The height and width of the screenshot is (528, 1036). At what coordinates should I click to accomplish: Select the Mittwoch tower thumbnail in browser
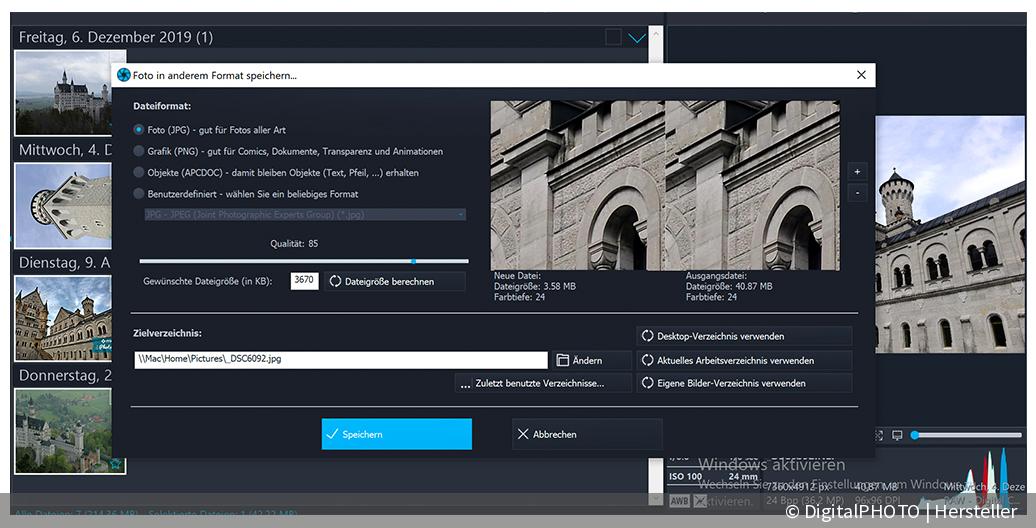(x=63, y=206)
